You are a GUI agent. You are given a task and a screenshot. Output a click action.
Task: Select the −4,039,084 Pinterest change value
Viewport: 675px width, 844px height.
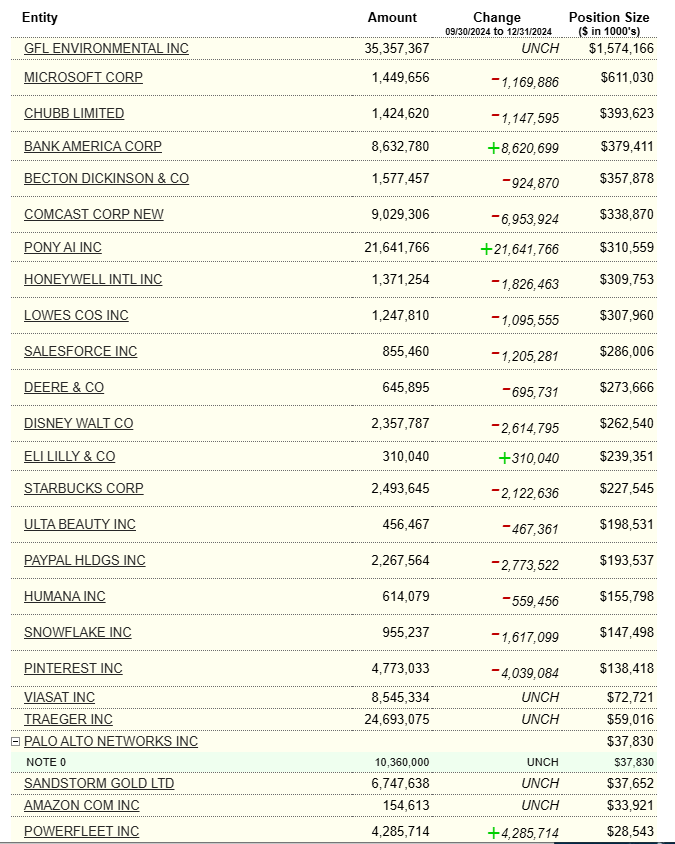coord(525,673)
